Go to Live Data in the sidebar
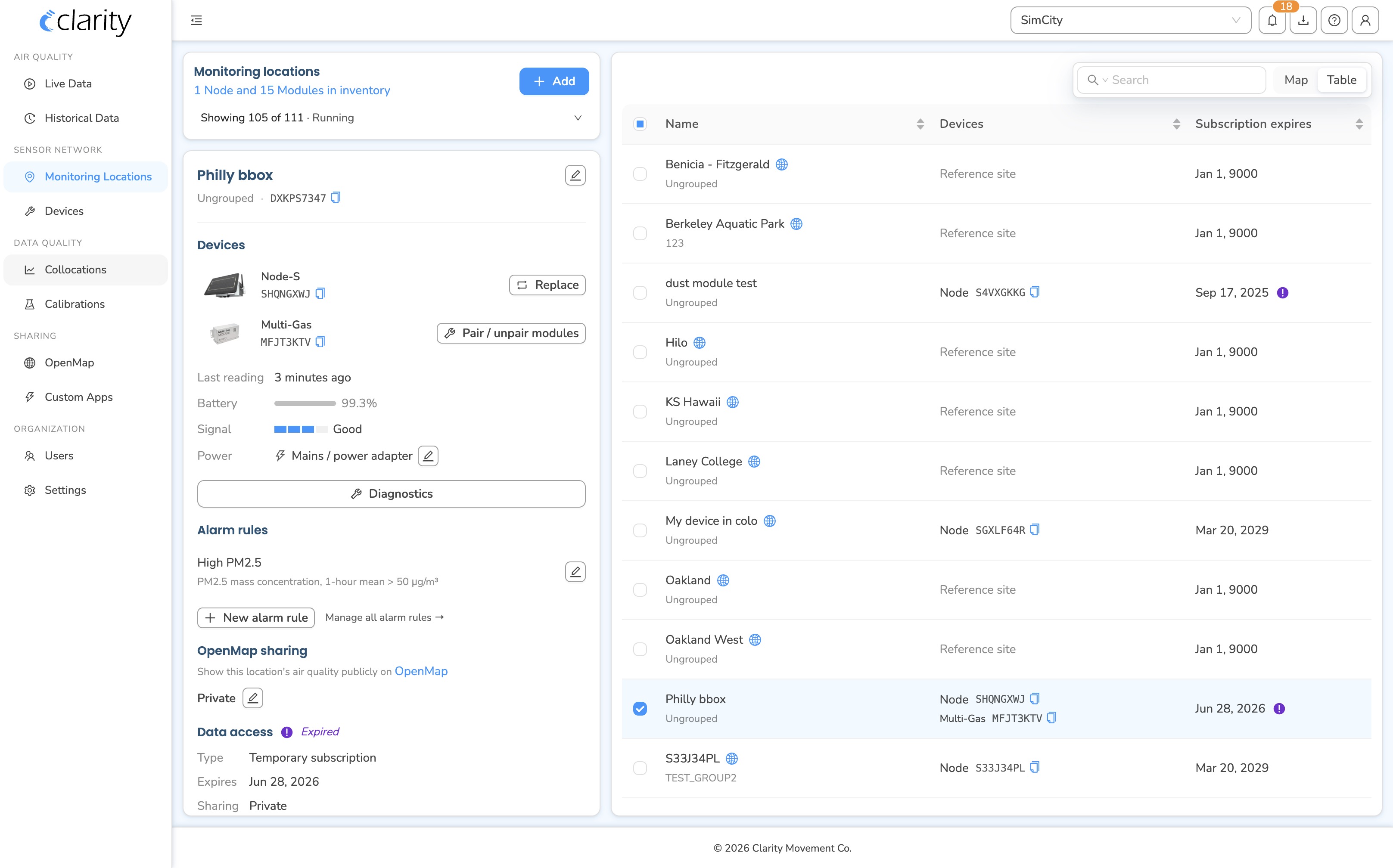Screen dimensions: 1393x868 [86, 84]
